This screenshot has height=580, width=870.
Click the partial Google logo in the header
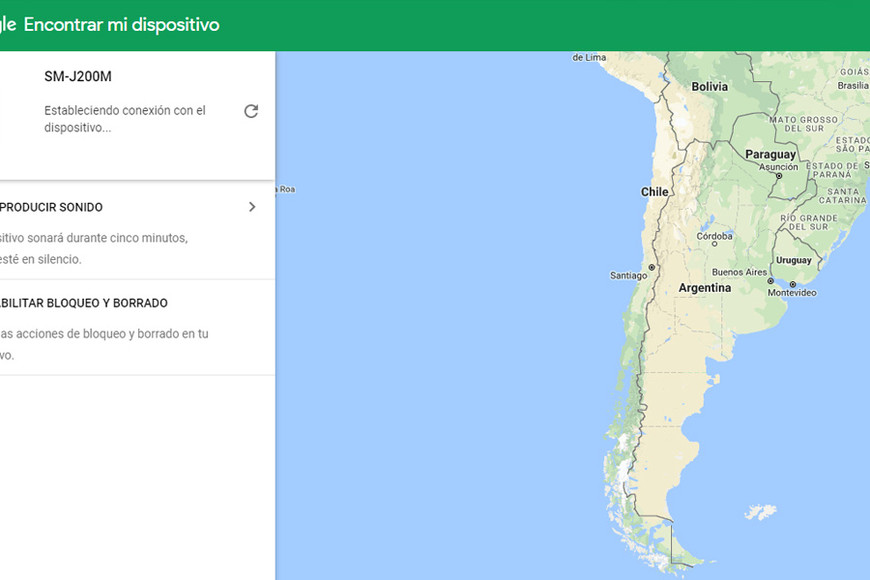pyautogui.click(x=7, y=25)
